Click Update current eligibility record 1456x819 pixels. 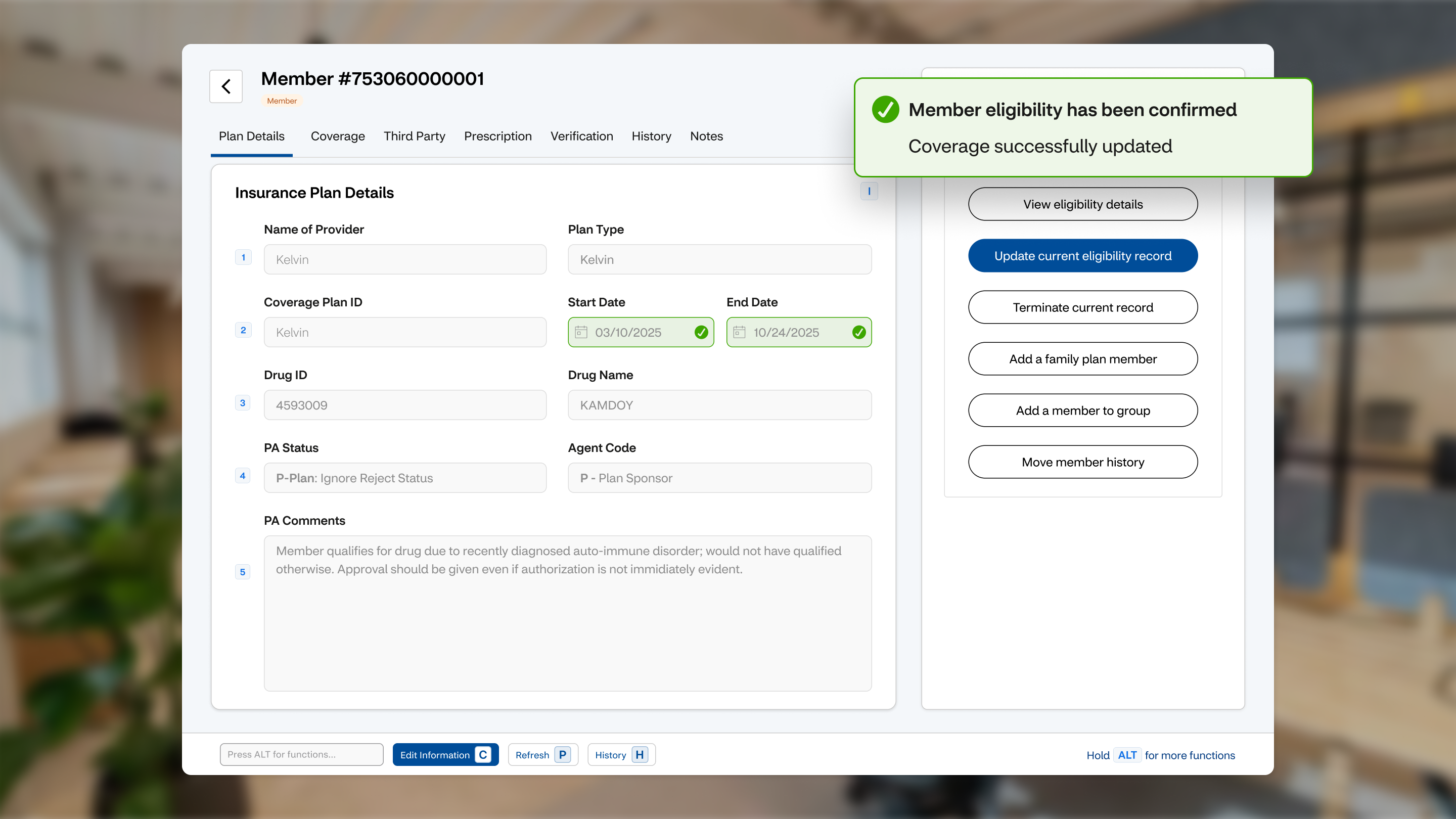point(1083,255)
